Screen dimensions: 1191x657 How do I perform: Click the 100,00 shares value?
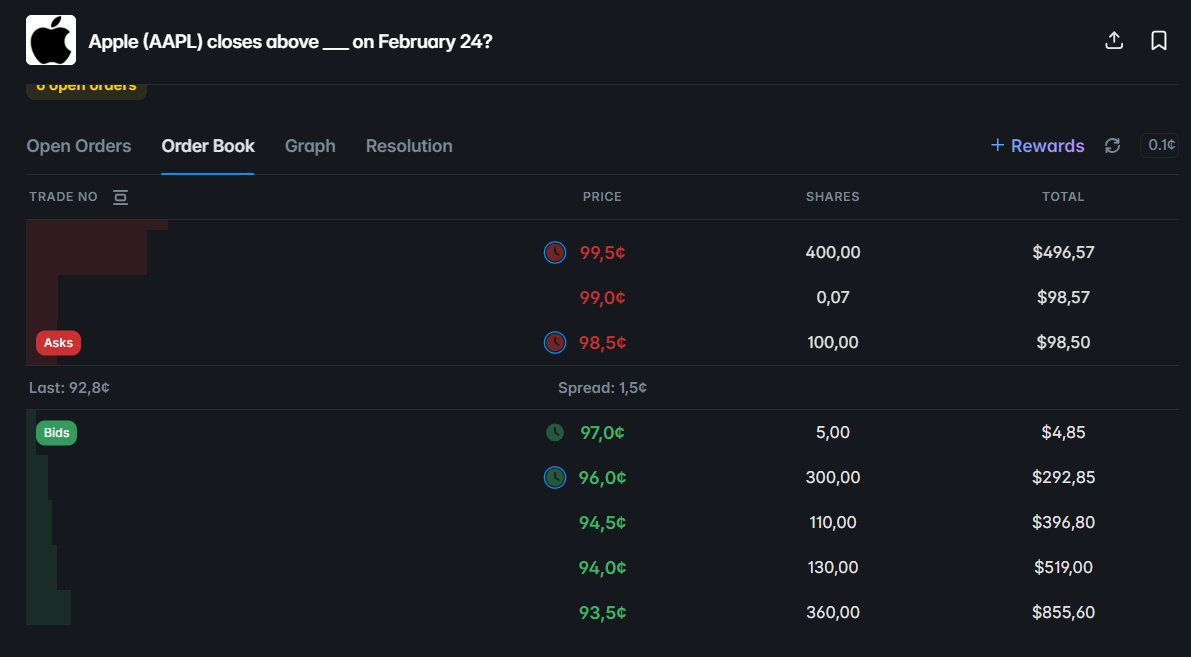[x=832, y=343]
